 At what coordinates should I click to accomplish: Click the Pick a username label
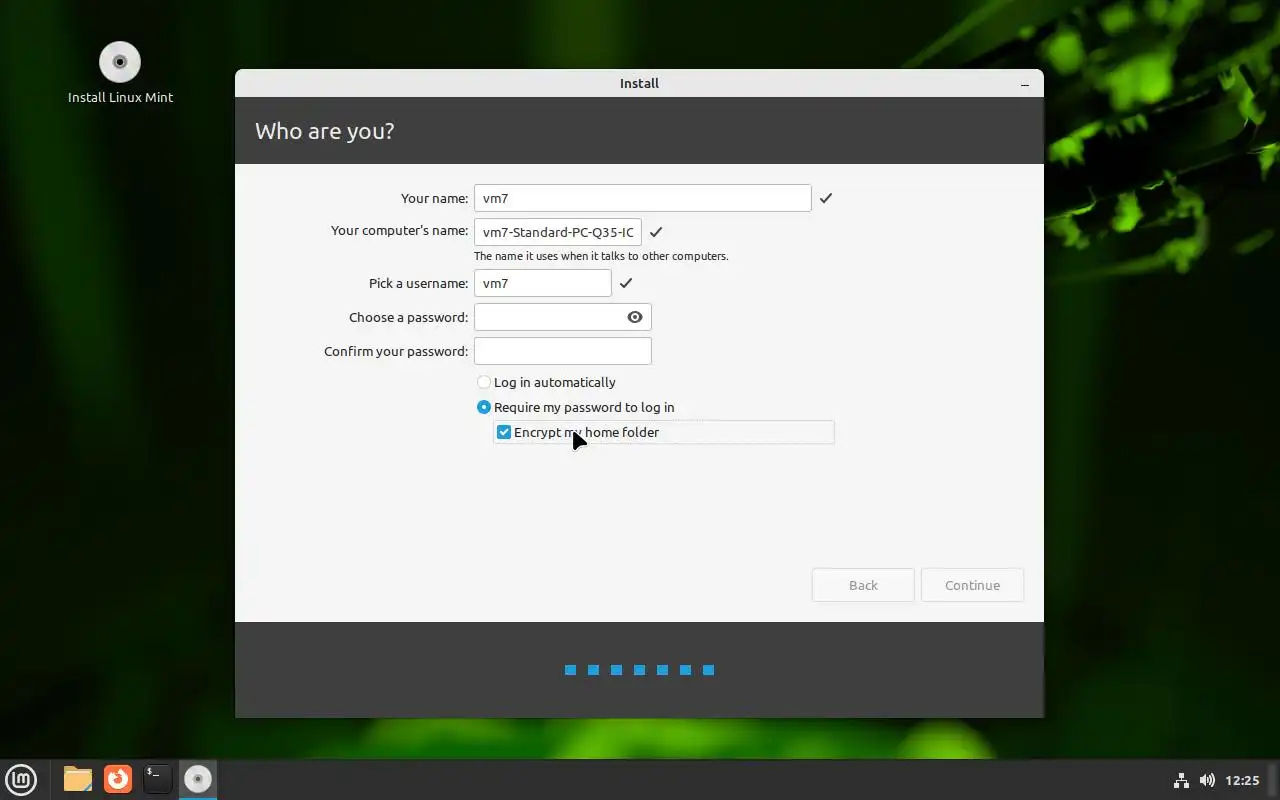pos(418,283)
